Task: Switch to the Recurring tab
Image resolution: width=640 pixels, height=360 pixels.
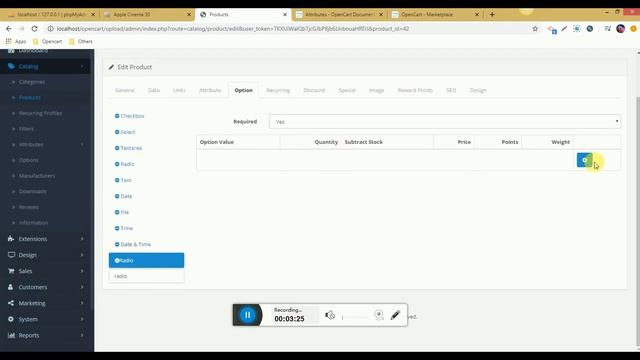Action: pyautogui.click(x=278, y=90)
